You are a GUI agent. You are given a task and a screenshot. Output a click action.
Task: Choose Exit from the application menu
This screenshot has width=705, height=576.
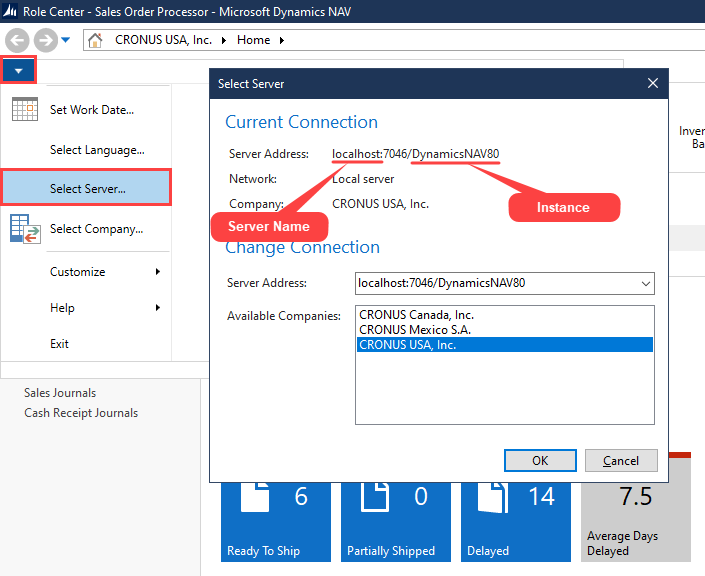click(x=59, y=344)
